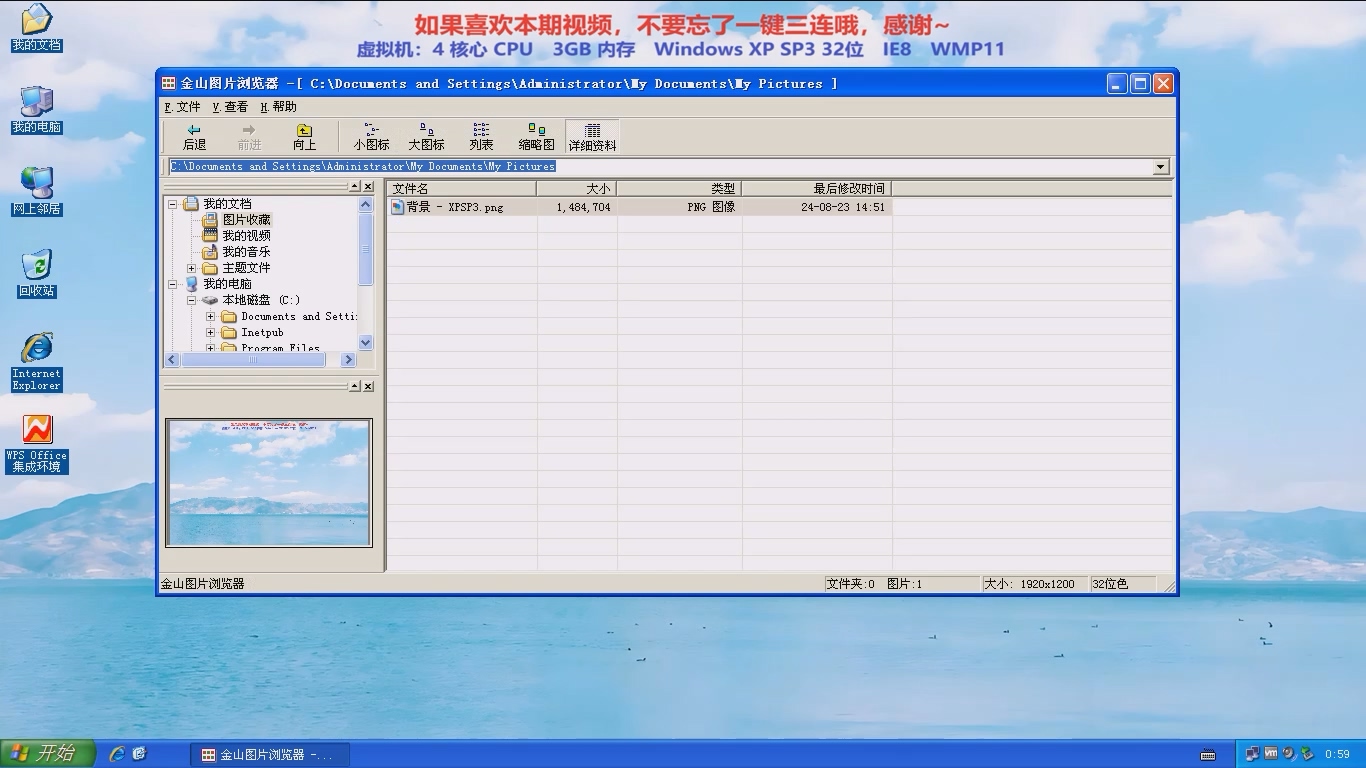Expand the Documents and Settings tree node

click(210, 316)
